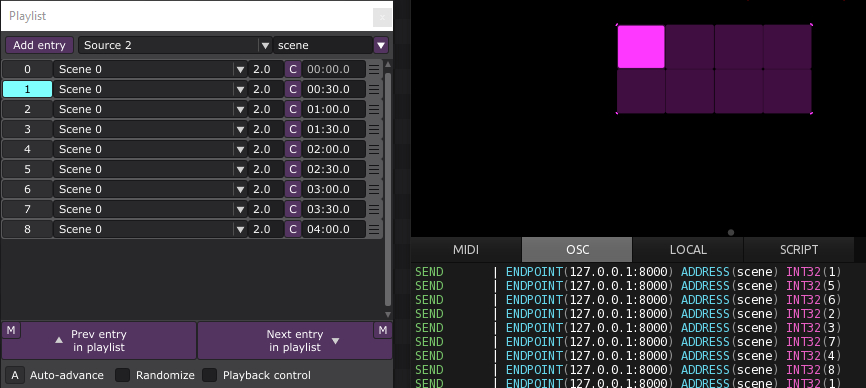Click the 01:30.0 time field of entry 3
Image resolution: width=866 pixels, height=388 pixels.
334,129
